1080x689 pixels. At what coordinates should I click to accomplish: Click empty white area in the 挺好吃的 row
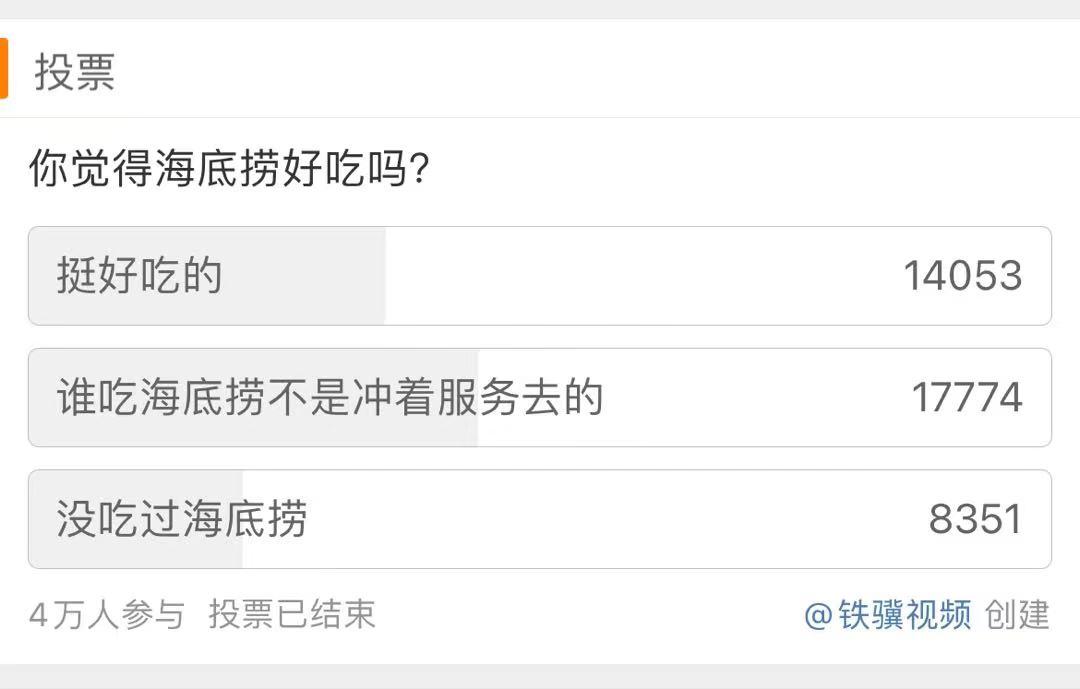[640, 276]
